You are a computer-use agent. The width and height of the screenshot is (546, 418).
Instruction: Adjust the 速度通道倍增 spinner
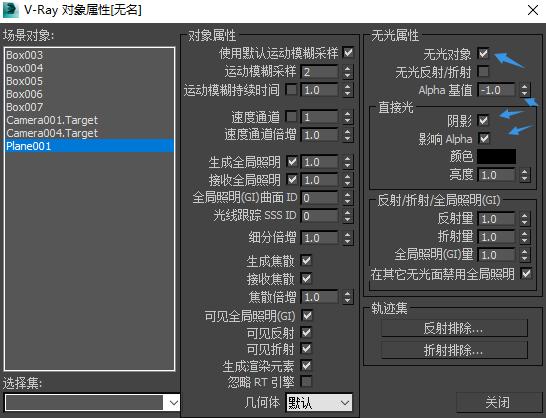point(347,135)
